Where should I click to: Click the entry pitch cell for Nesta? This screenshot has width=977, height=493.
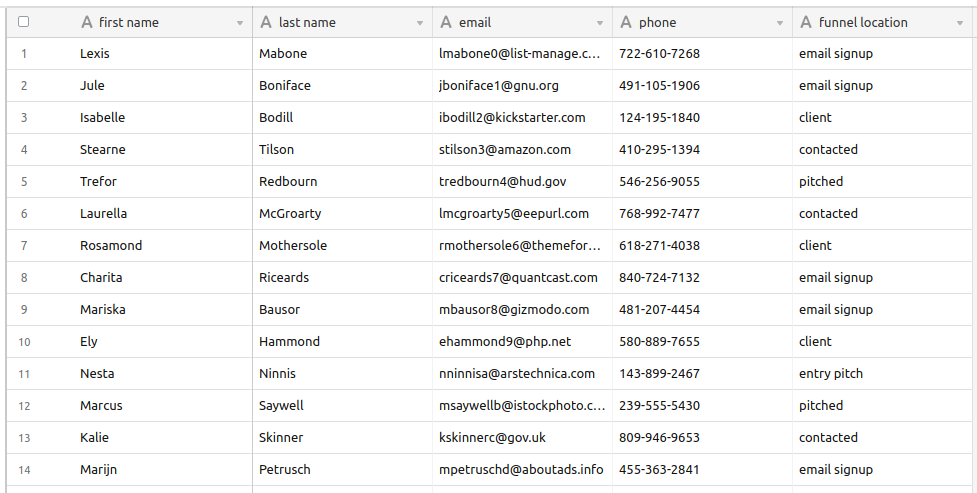(x=831, y=374)
